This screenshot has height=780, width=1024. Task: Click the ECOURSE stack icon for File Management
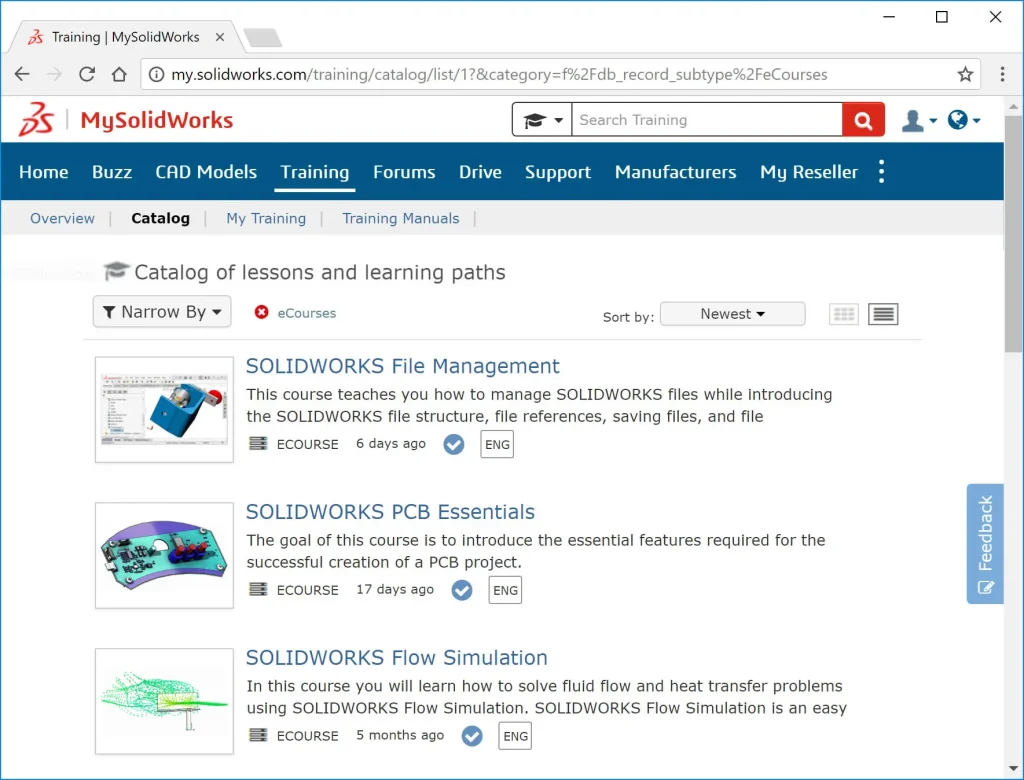click(x=258, y=444)
